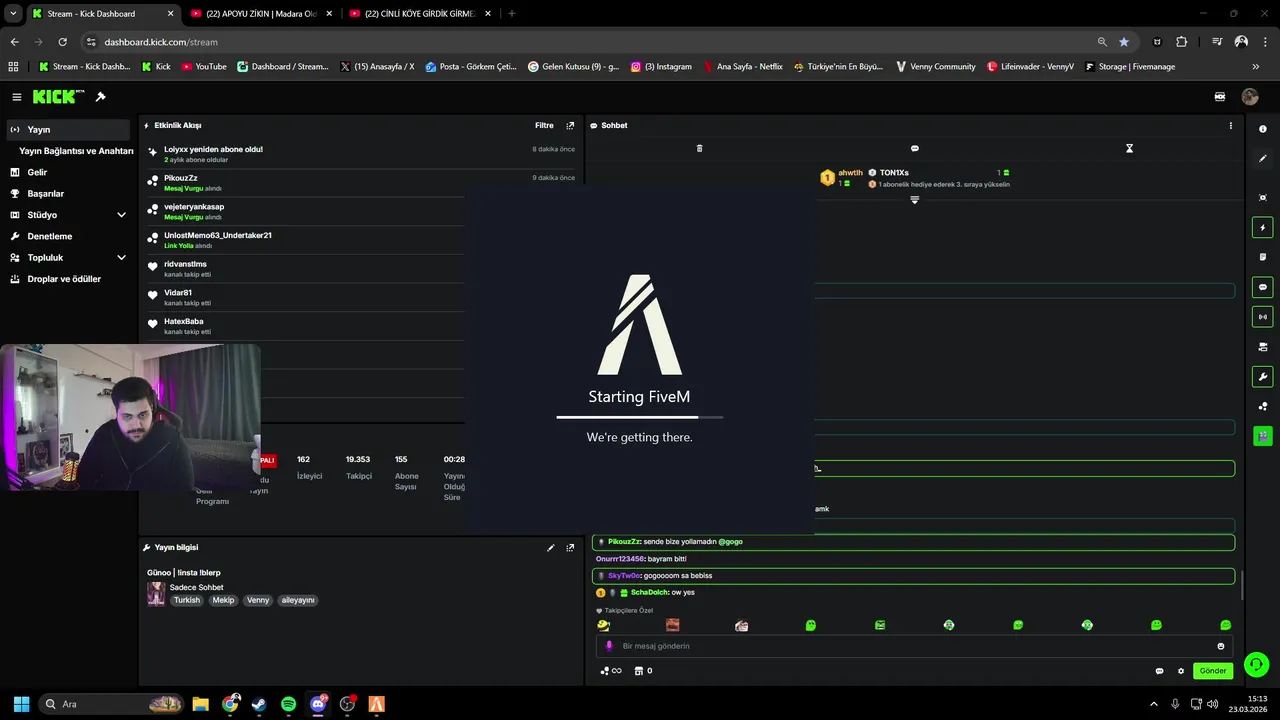Expand the Stüdyo menu chevron
This screenshot has height=720, width=1280.
pyautogui.click(x=121, y=215)
